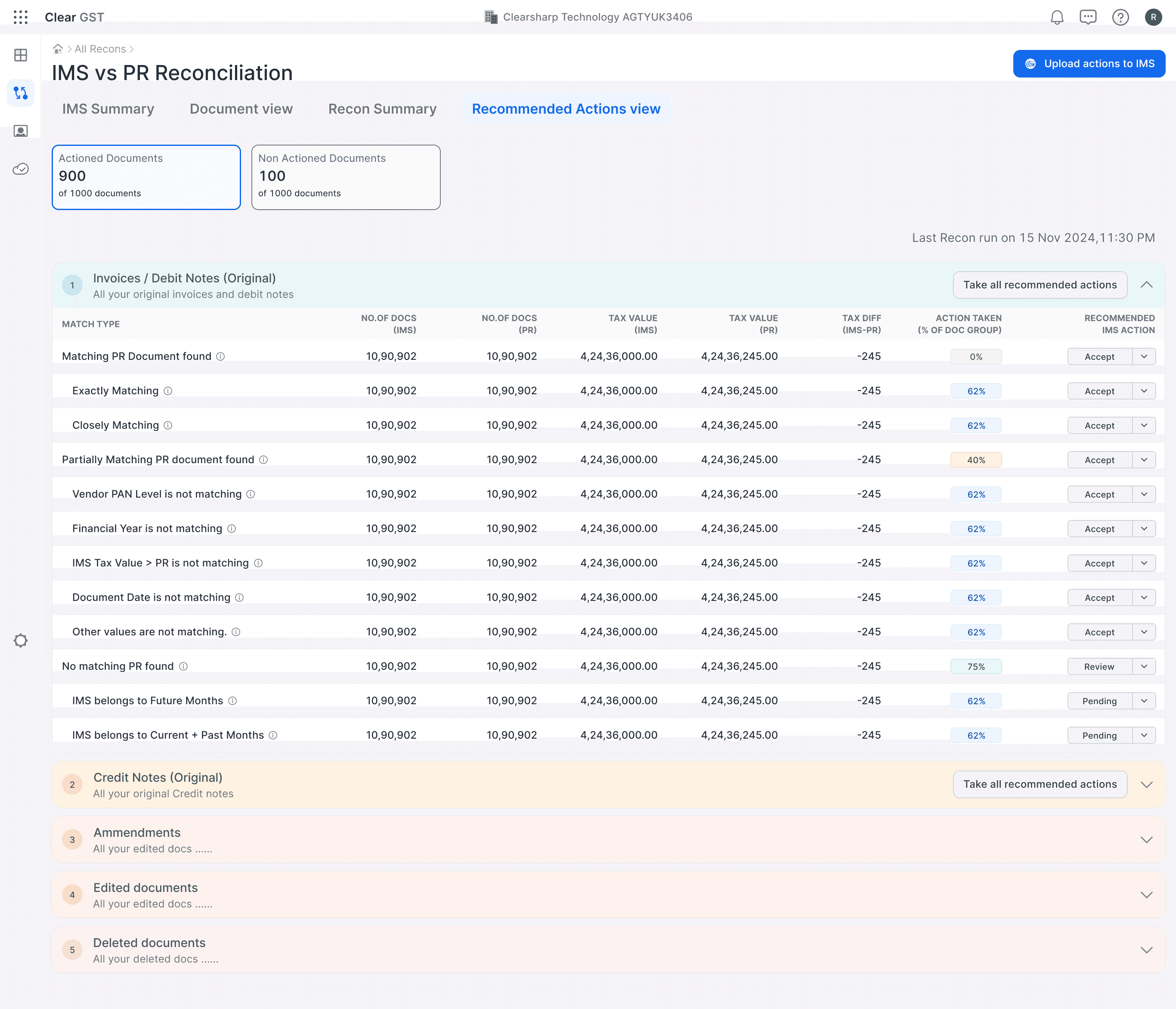
Task: Click Pending button for IMS belongs to Current + Past Months
Action: (1099, 736)
